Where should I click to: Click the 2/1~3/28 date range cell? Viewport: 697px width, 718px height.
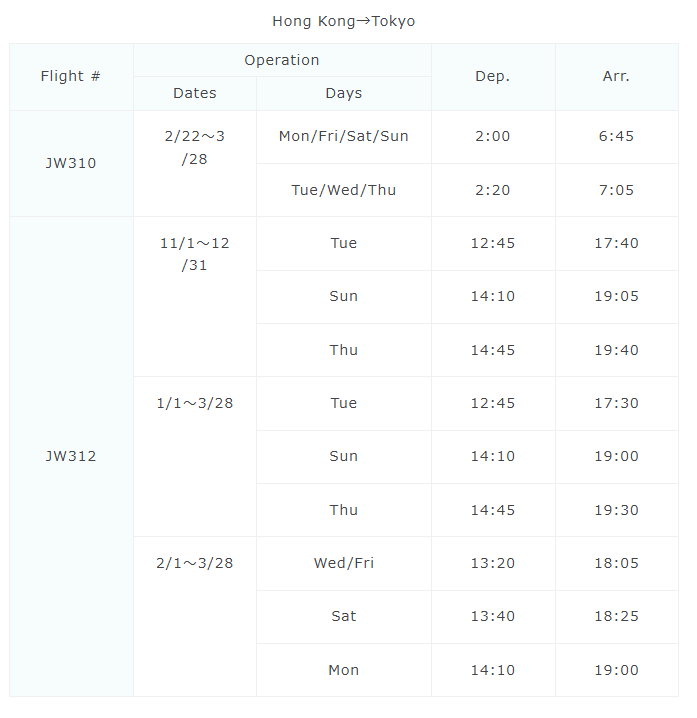(195, 563)
